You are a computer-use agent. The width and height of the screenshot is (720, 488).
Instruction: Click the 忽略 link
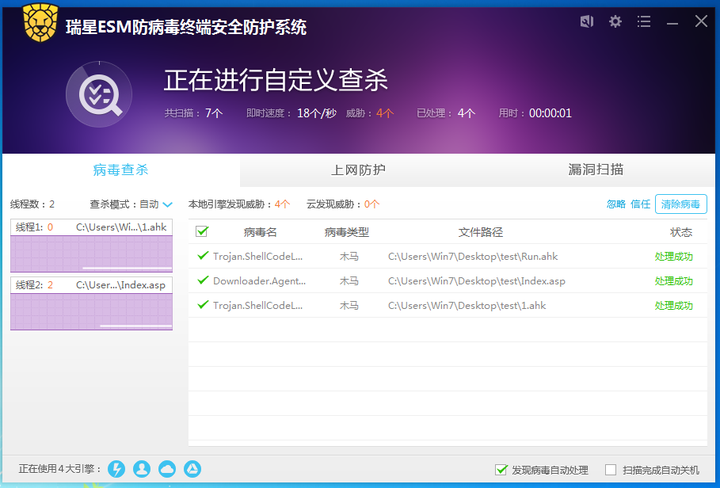(x=616, y=204)
